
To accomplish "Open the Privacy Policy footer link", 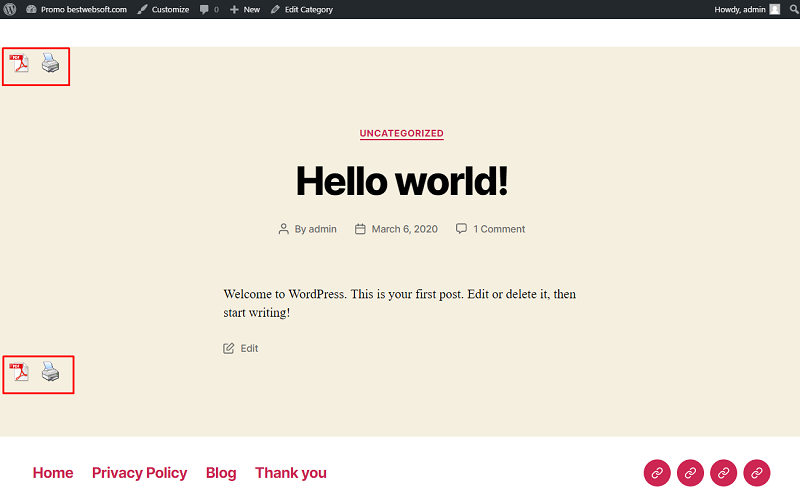I will tap(139, 473).
